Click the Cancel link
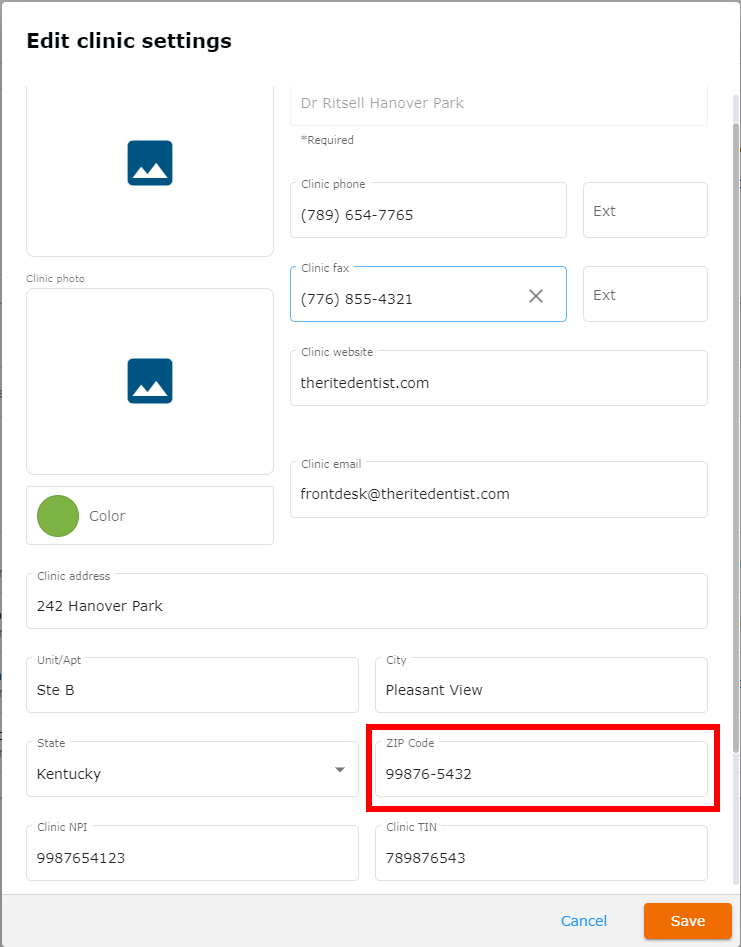 pyautogui.click(x=583, y=920)
